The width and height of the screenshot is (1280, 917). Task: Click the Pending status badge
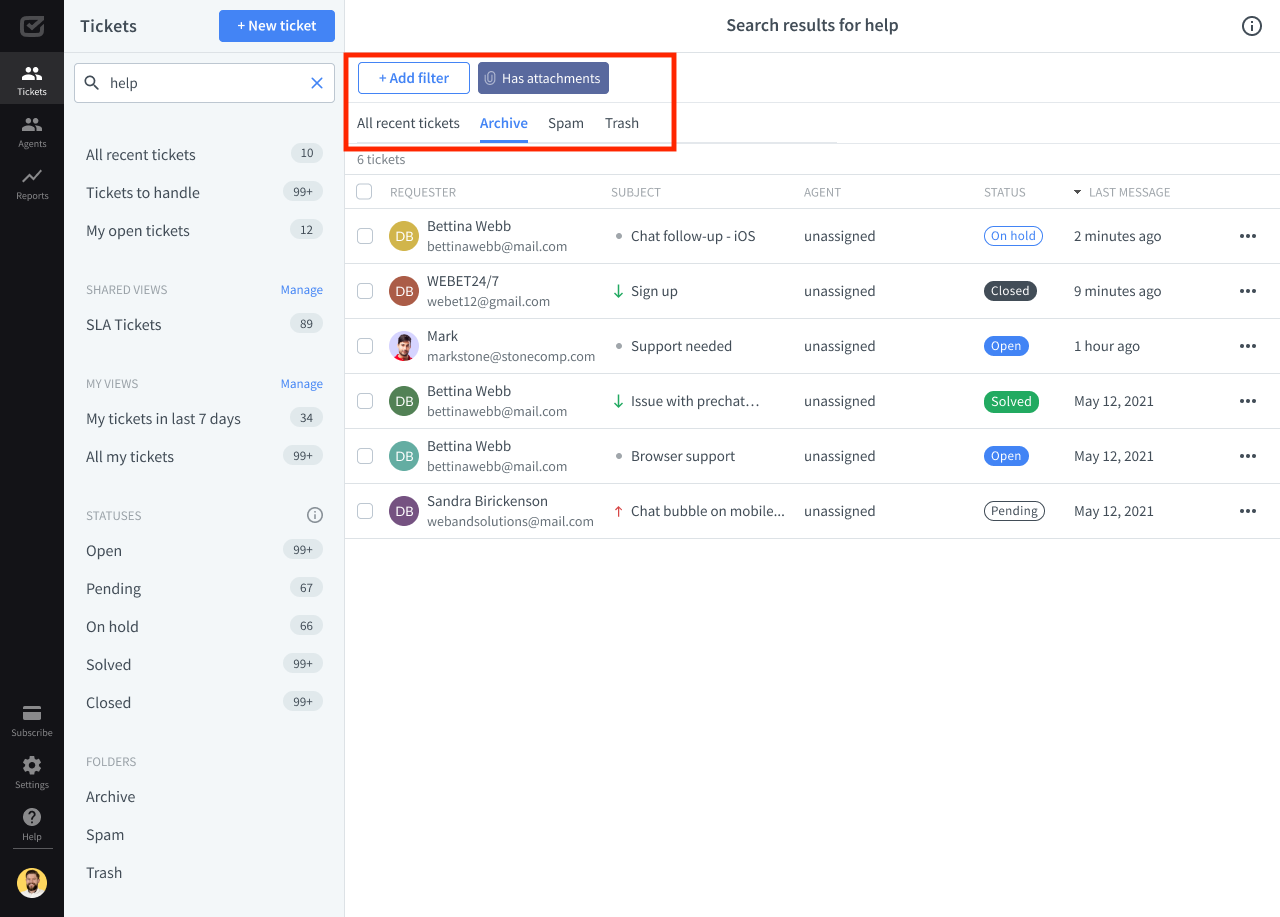pyautogui.click(x=1014, y=511)
